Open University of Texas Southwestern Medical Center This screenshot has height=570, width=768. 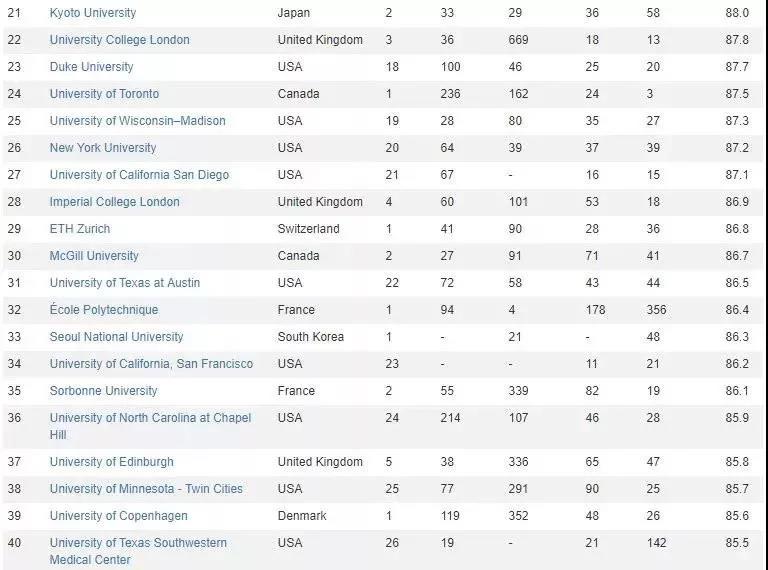pyautogui.click(x=138, y=551)
